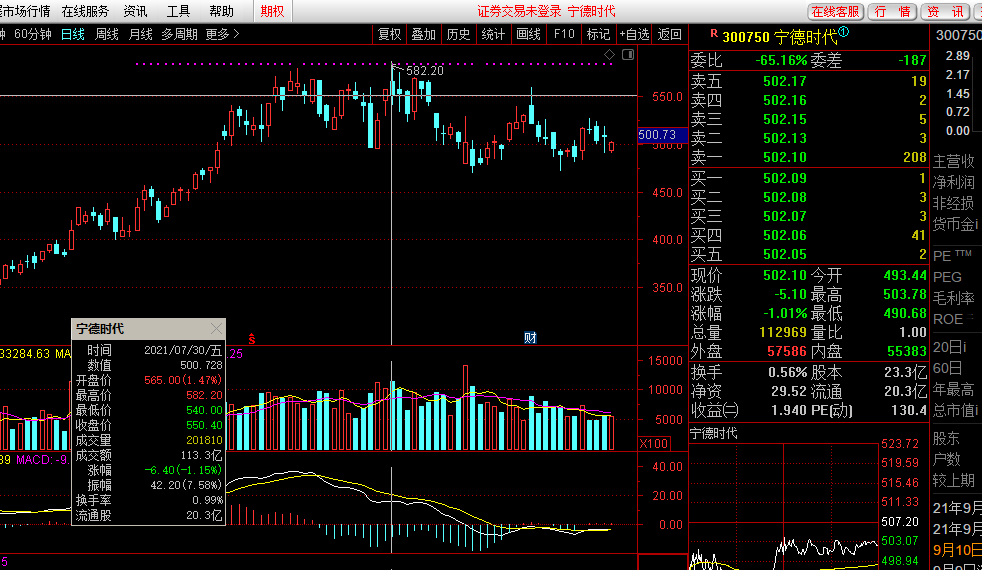Click the 标记 mark button
982x570 pixels.
click(598, 34)
